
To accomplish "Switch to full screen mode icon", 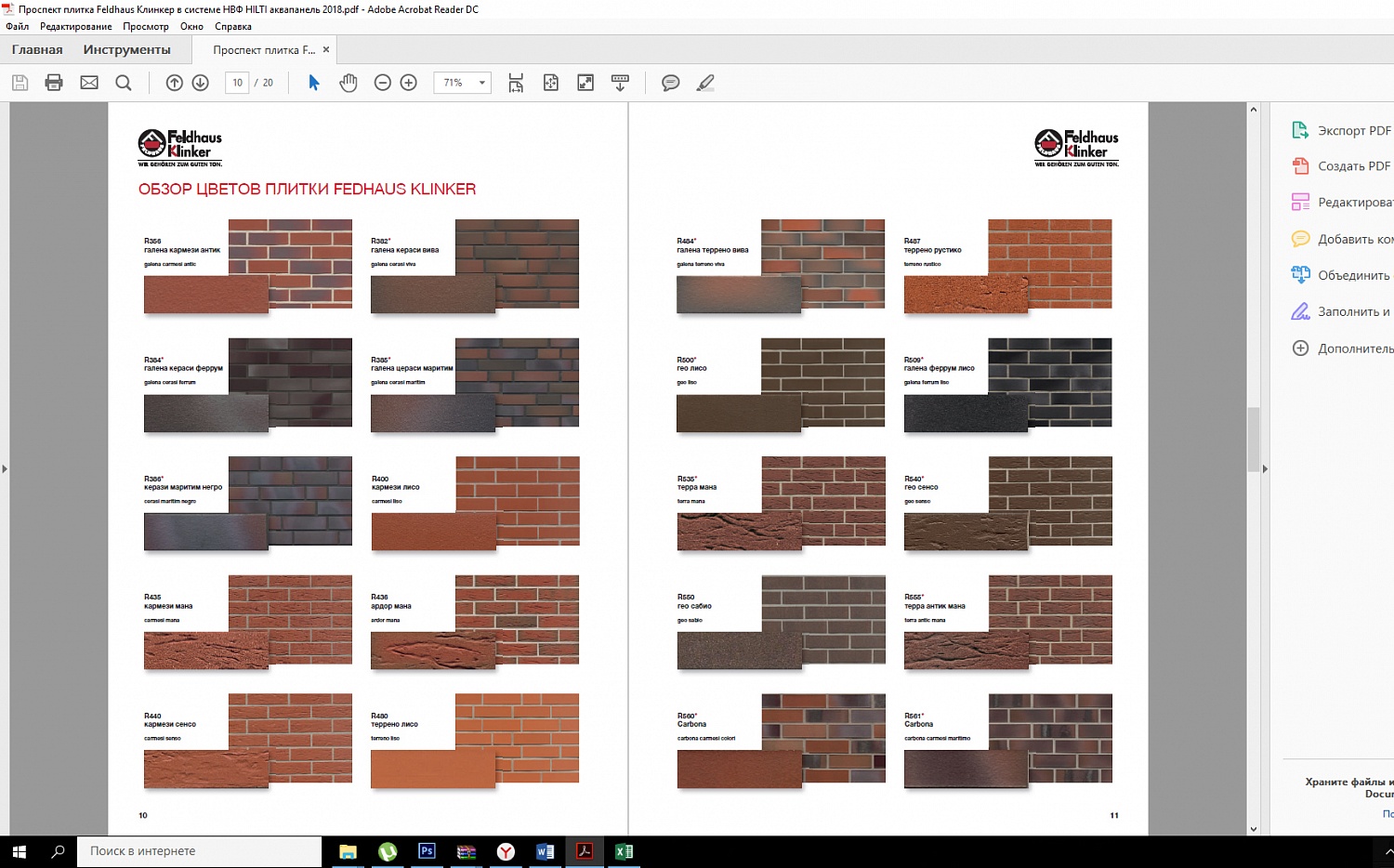I will pos(585,83).
